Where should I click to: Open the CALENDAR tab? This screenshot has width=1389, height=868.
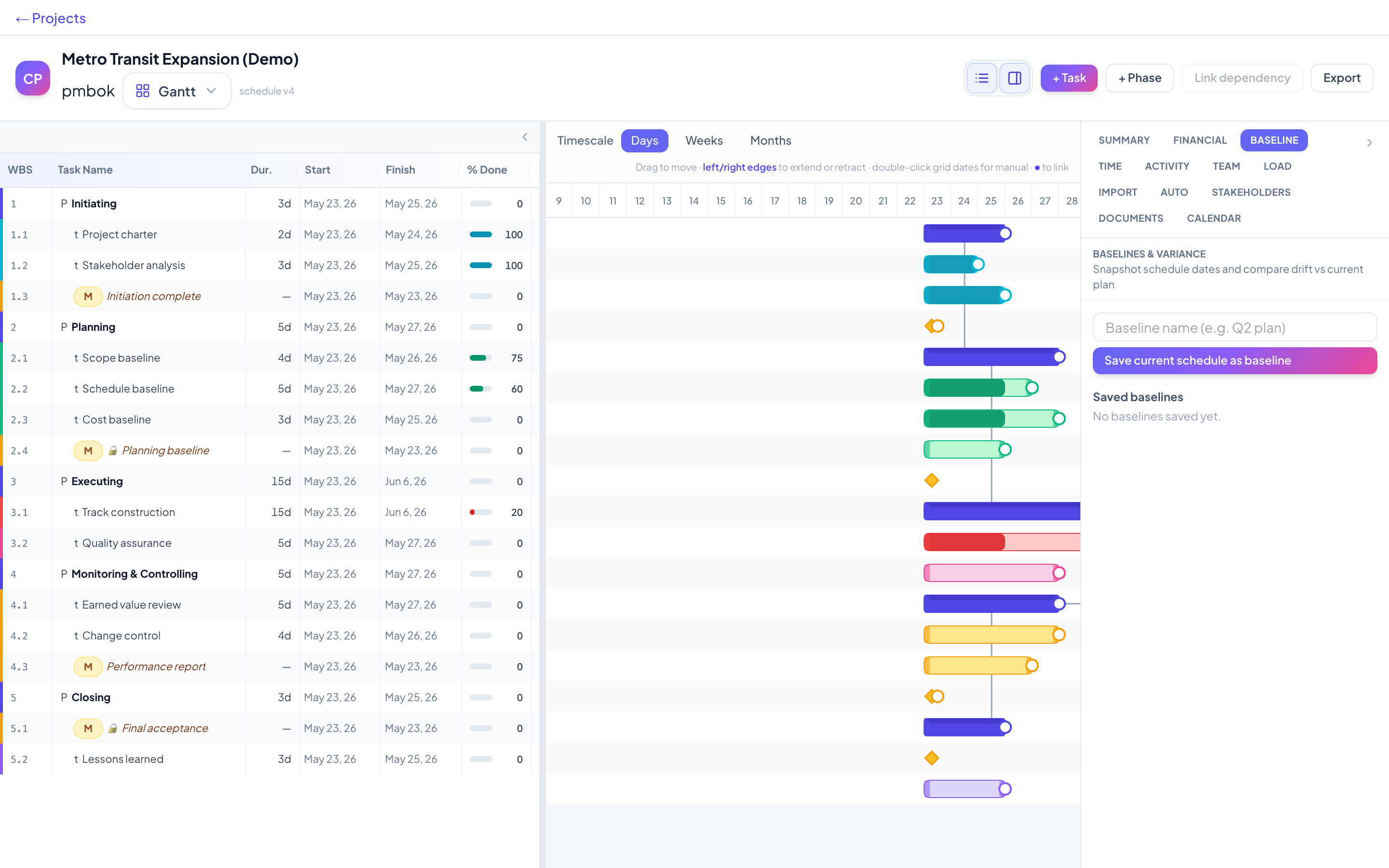click(x=1213, y=218)
